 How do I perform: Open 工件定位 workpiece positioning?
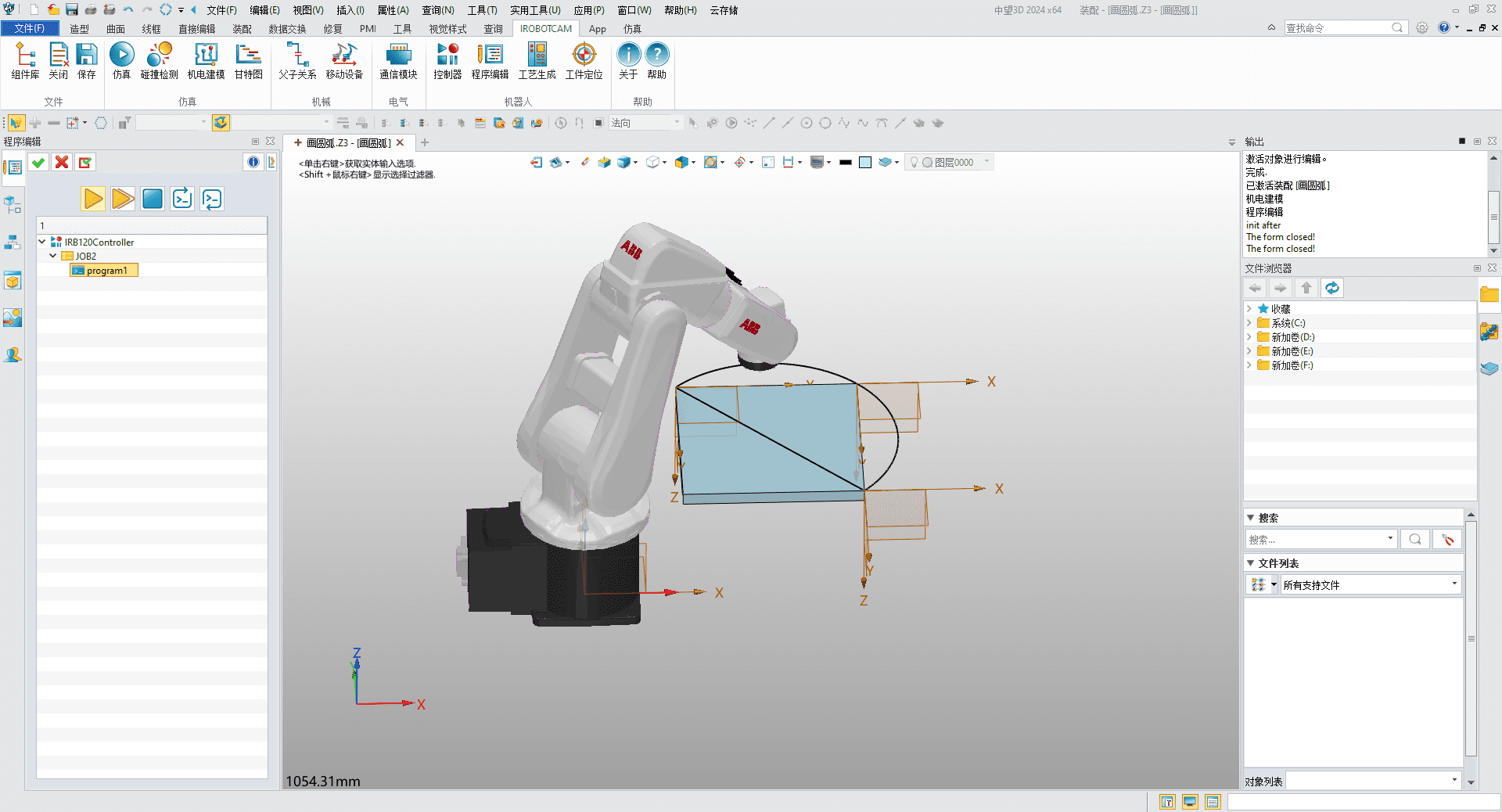(x=584, y=61)
